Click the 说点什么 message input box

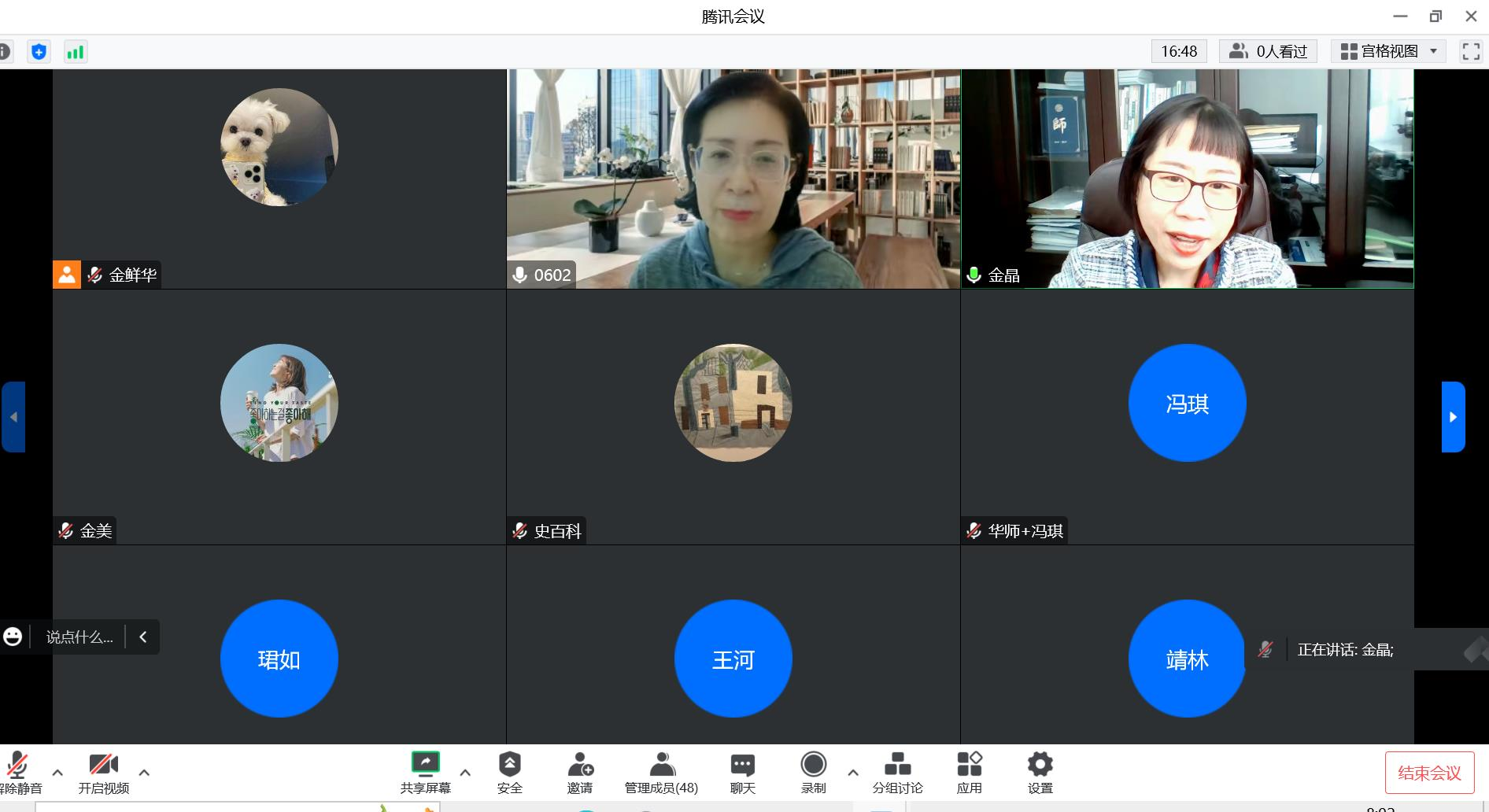(x=79, y=637)
